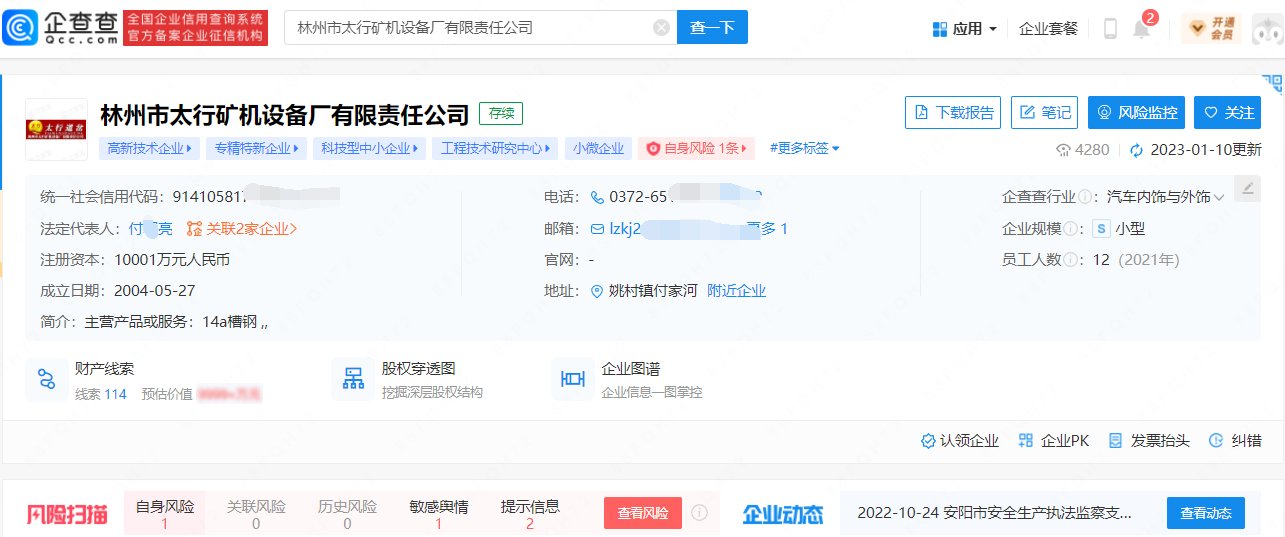Image resolution: width=1285 pixels, height=537 pixels.
Task: Click the location pin icon beside 地址
Action: tap(598, 291)
